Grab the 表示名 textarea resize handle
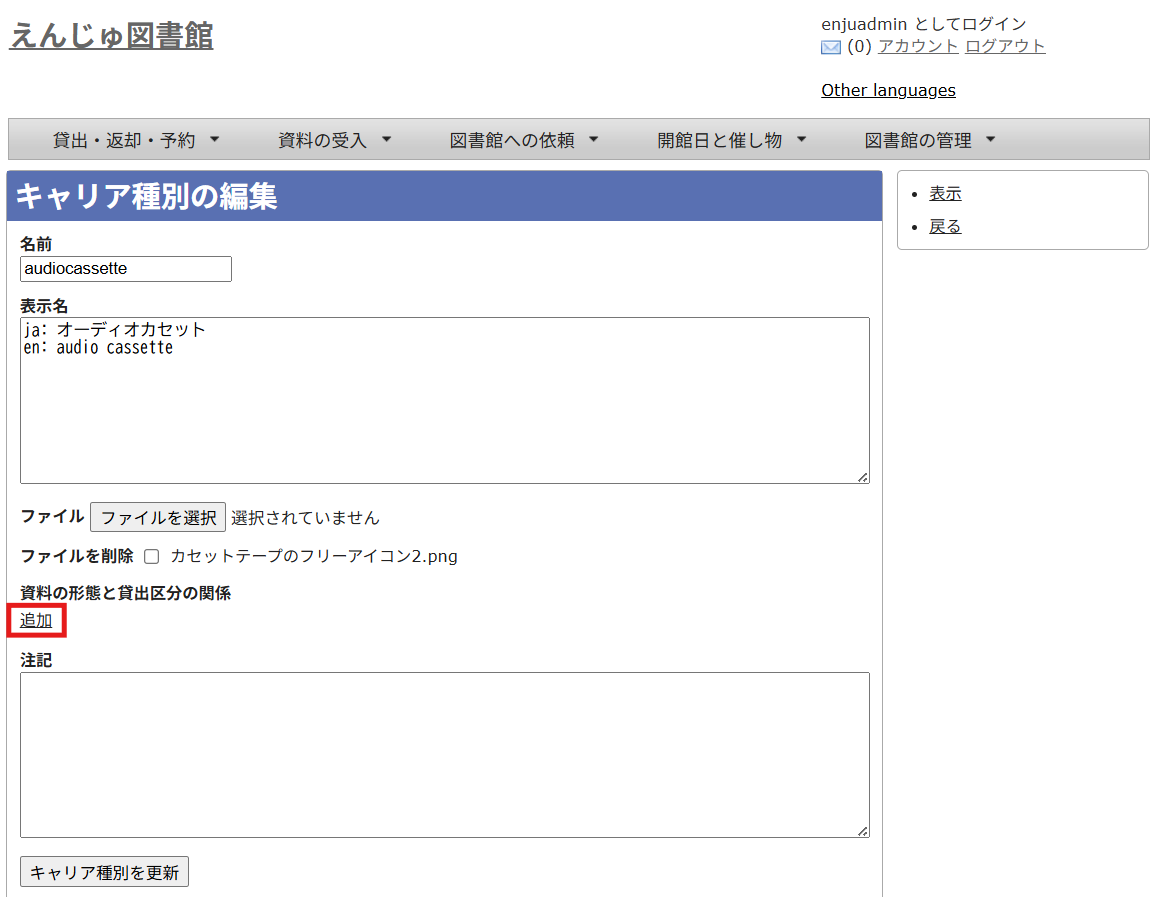Image resolution: width=1158 pixels, height=897 pixels. pyautogui.click(x=863, y=478)
